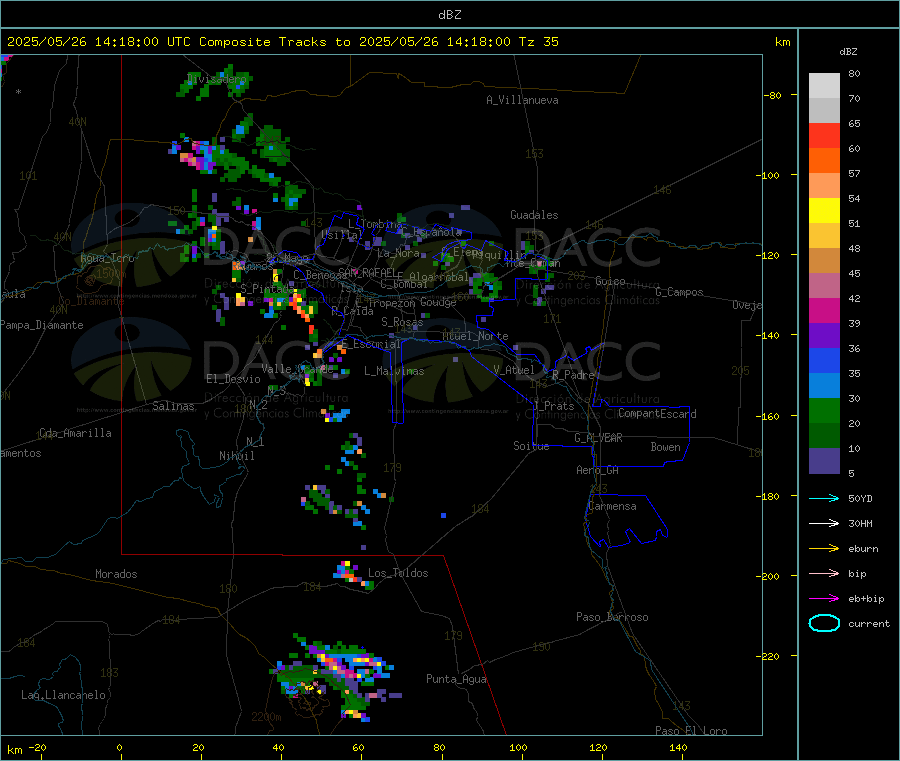Click the Nihuil location label
Screen dimensions: 900x761
(x=236, y=456)
